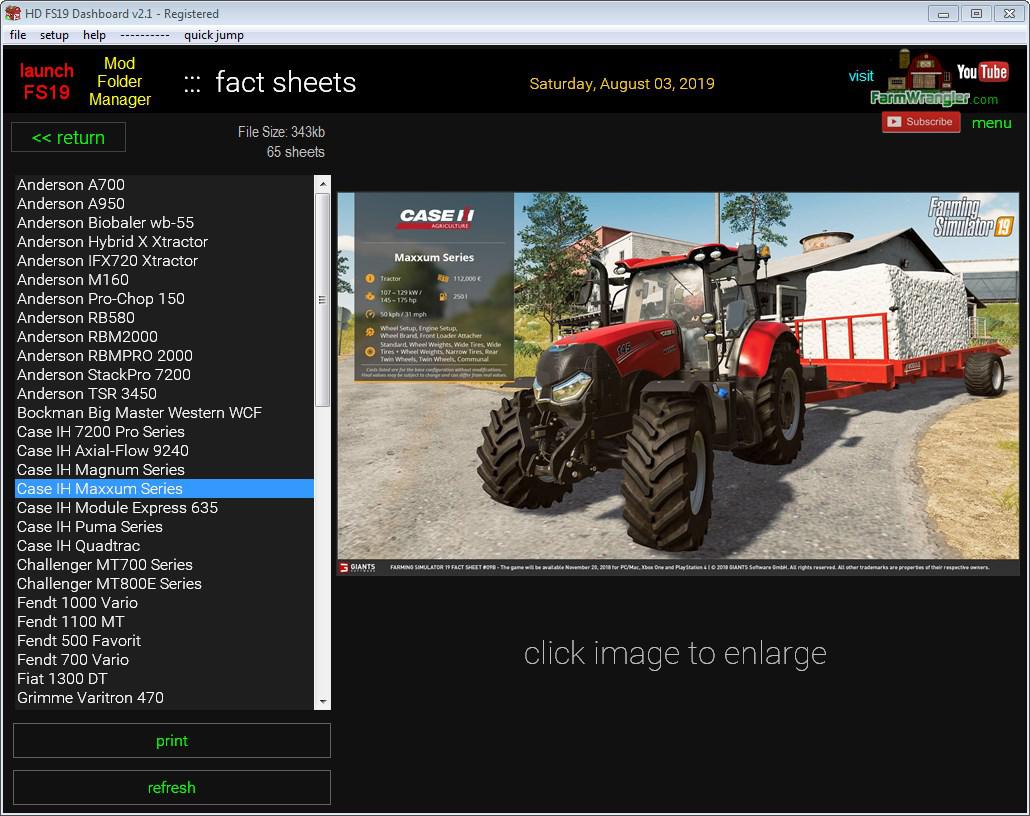Click the FarmWrangler.com barn logo
The height and width of the screenshot is (816, 1030).
coord(920,79)
